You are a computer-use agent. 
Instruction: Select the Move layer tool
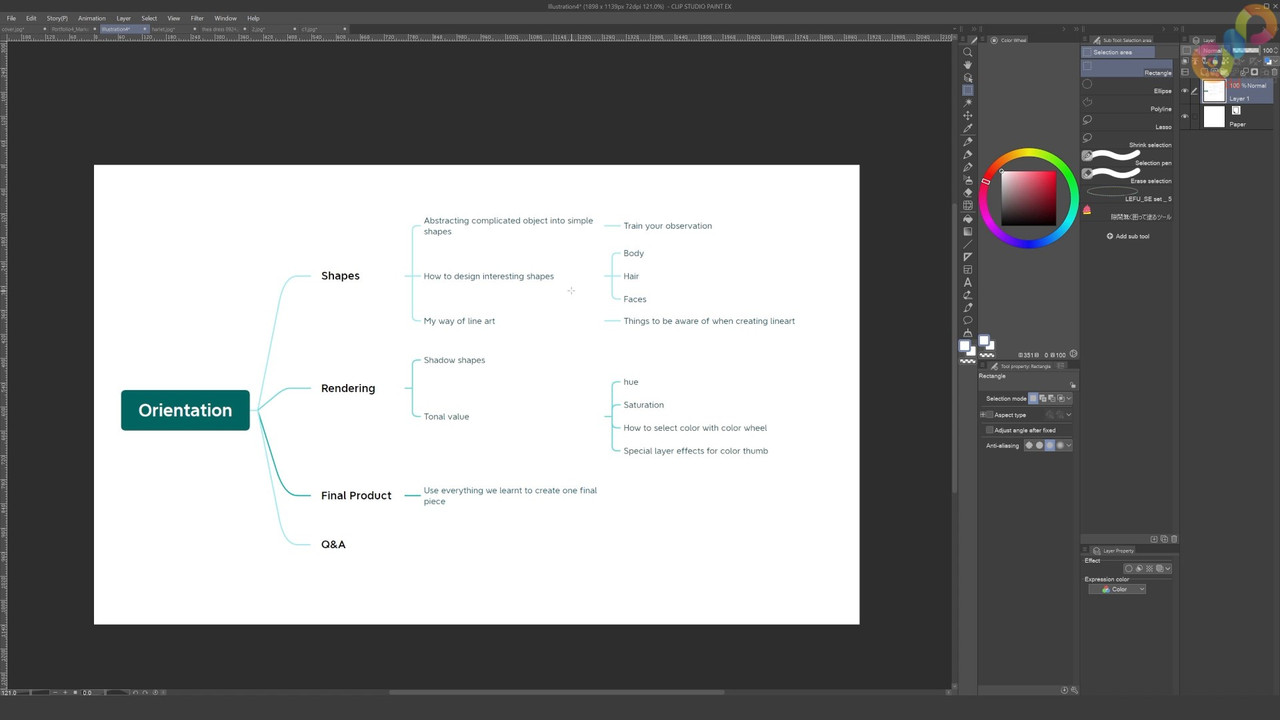coord(968,116)
